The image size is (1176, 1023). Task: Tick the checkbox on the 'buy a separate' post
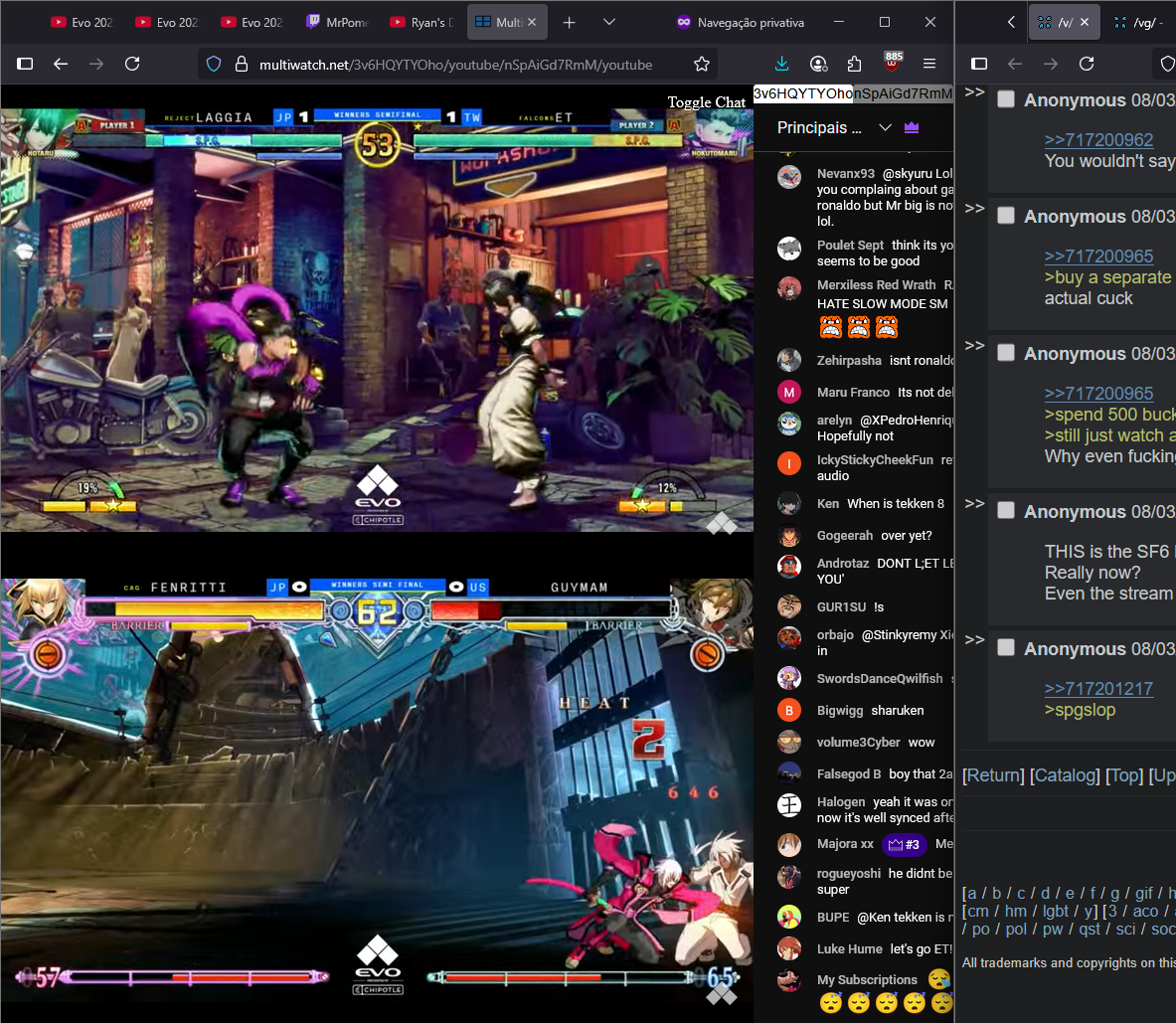click(1006, 216)
